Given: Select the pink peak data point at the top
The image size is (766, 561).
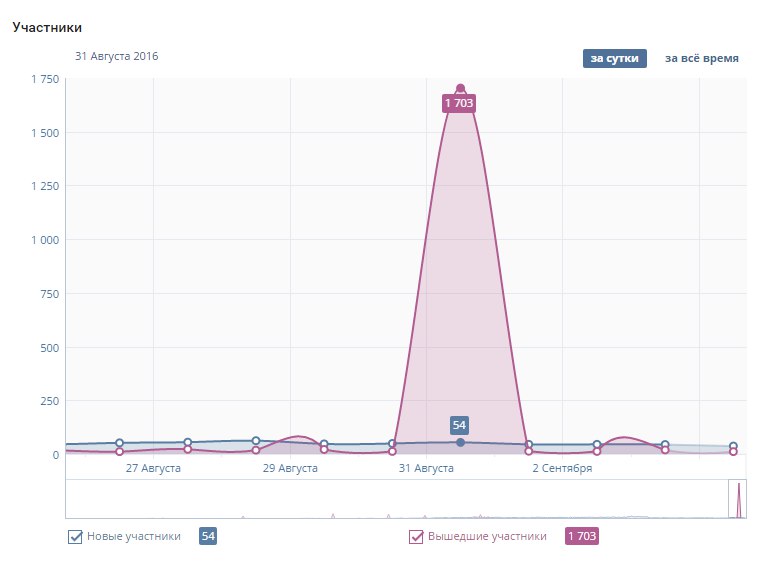Looking at the screenshot, I should [x=460, y=89].
